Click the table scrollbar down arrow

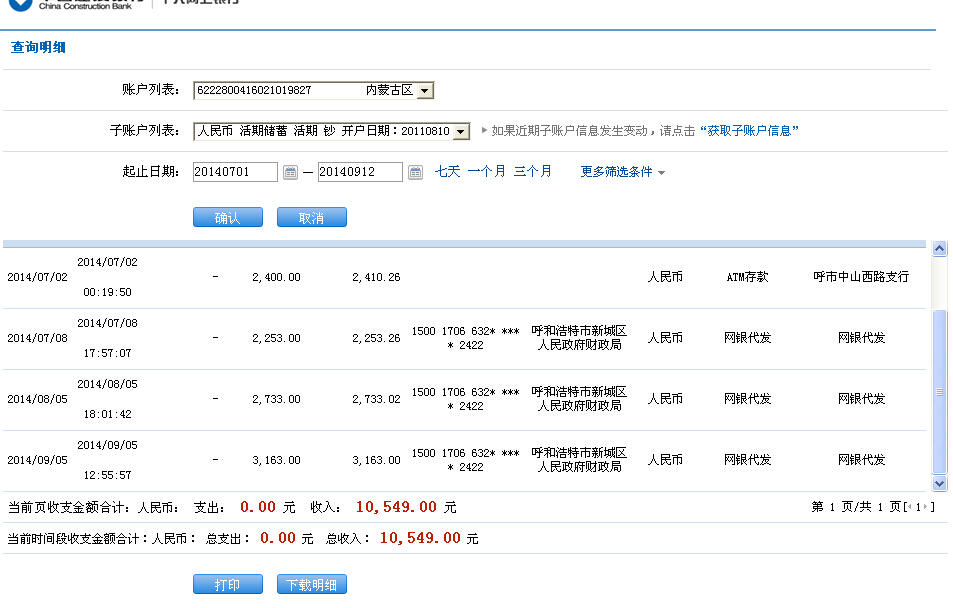coord(940,484)
